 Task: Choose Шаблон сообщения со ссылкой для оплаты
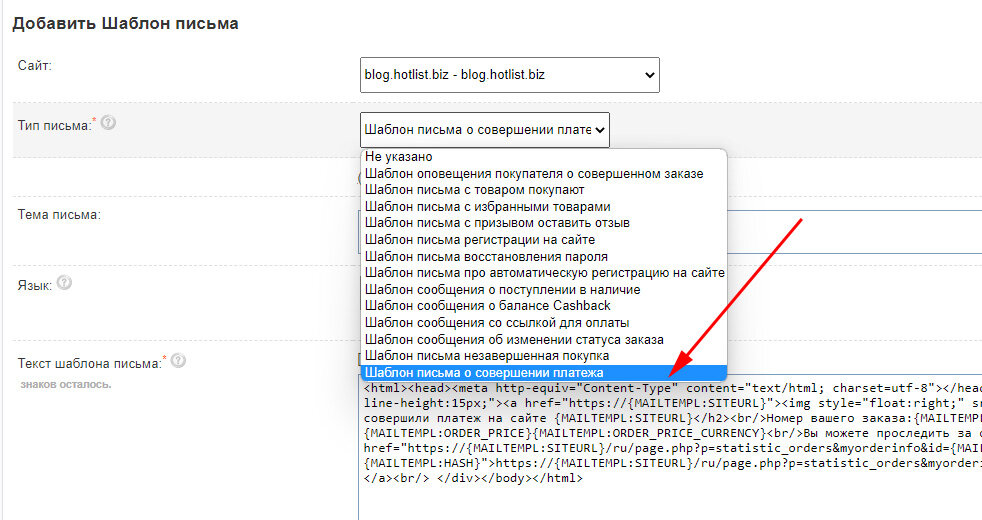click(497, 322)
